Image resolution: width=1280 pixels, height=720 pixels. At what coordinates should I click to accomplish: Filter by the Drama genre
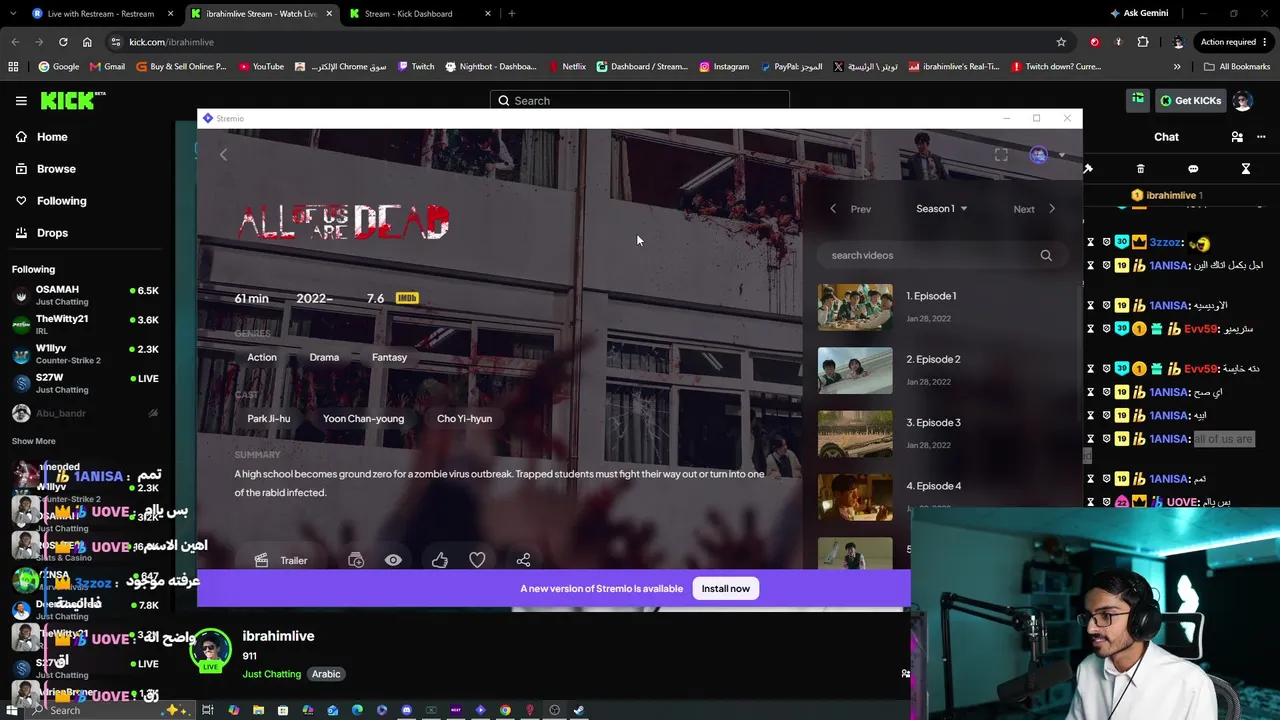coord(324,357)
